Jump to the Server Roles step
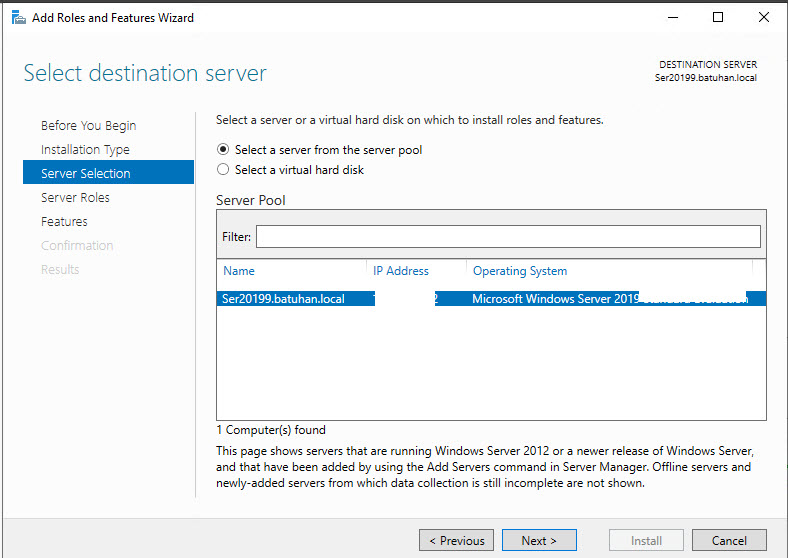 pos(75,198)
